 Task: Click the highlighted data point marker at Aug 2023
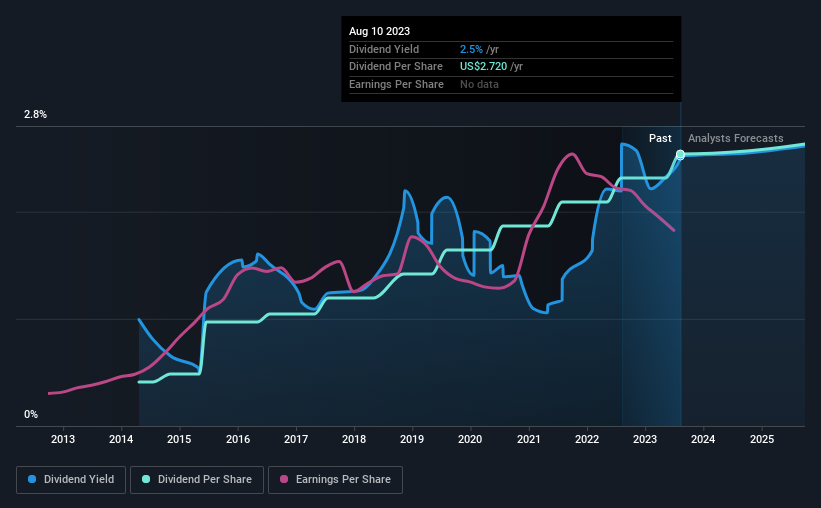(x=680, y=154)
